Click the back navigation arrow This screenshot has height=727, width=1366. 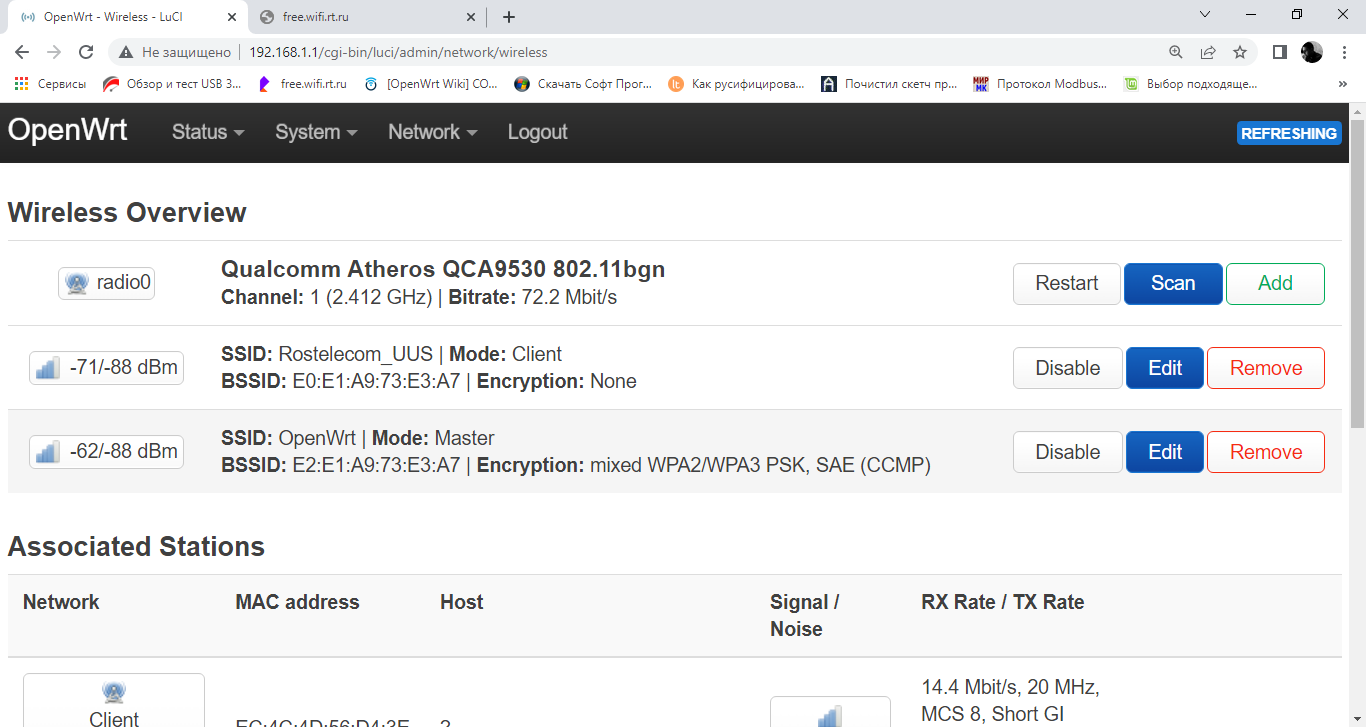point(22,52)
